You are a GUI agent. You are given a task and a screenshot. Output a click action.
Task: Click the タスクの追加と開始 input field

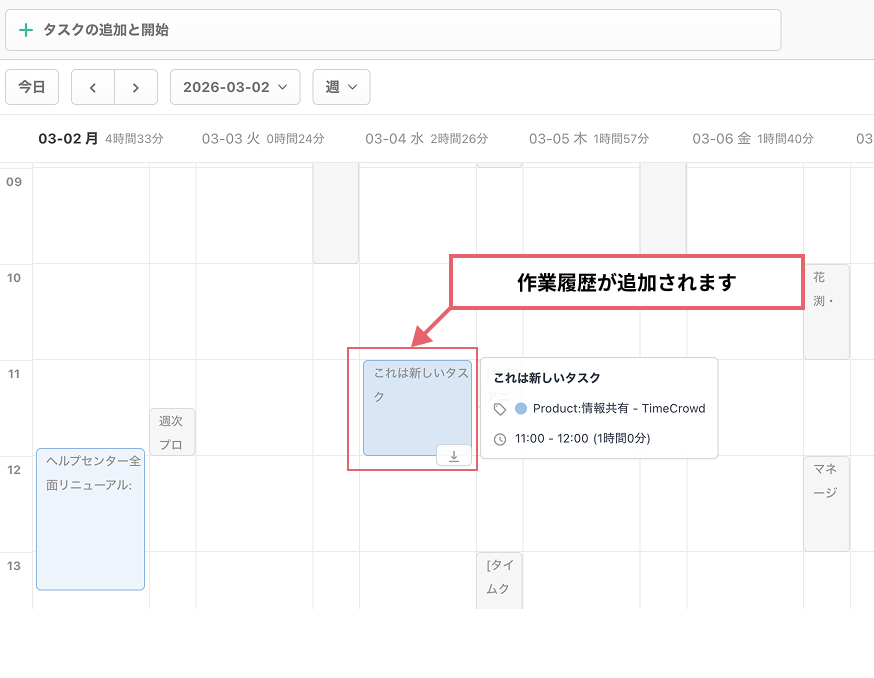click(x=300, y=30)
